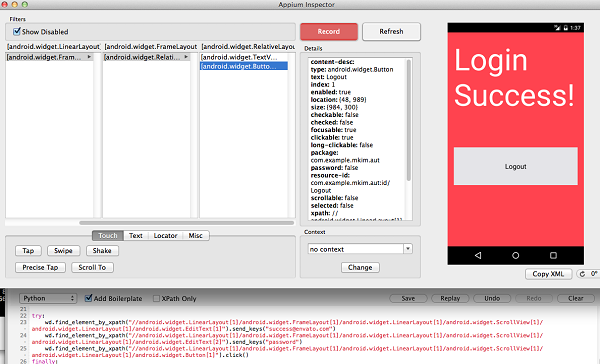The height and width of the screenshot is (364, 600).
Task: Click the 'type: android.widget.Button' detail line
Action: 352,69
